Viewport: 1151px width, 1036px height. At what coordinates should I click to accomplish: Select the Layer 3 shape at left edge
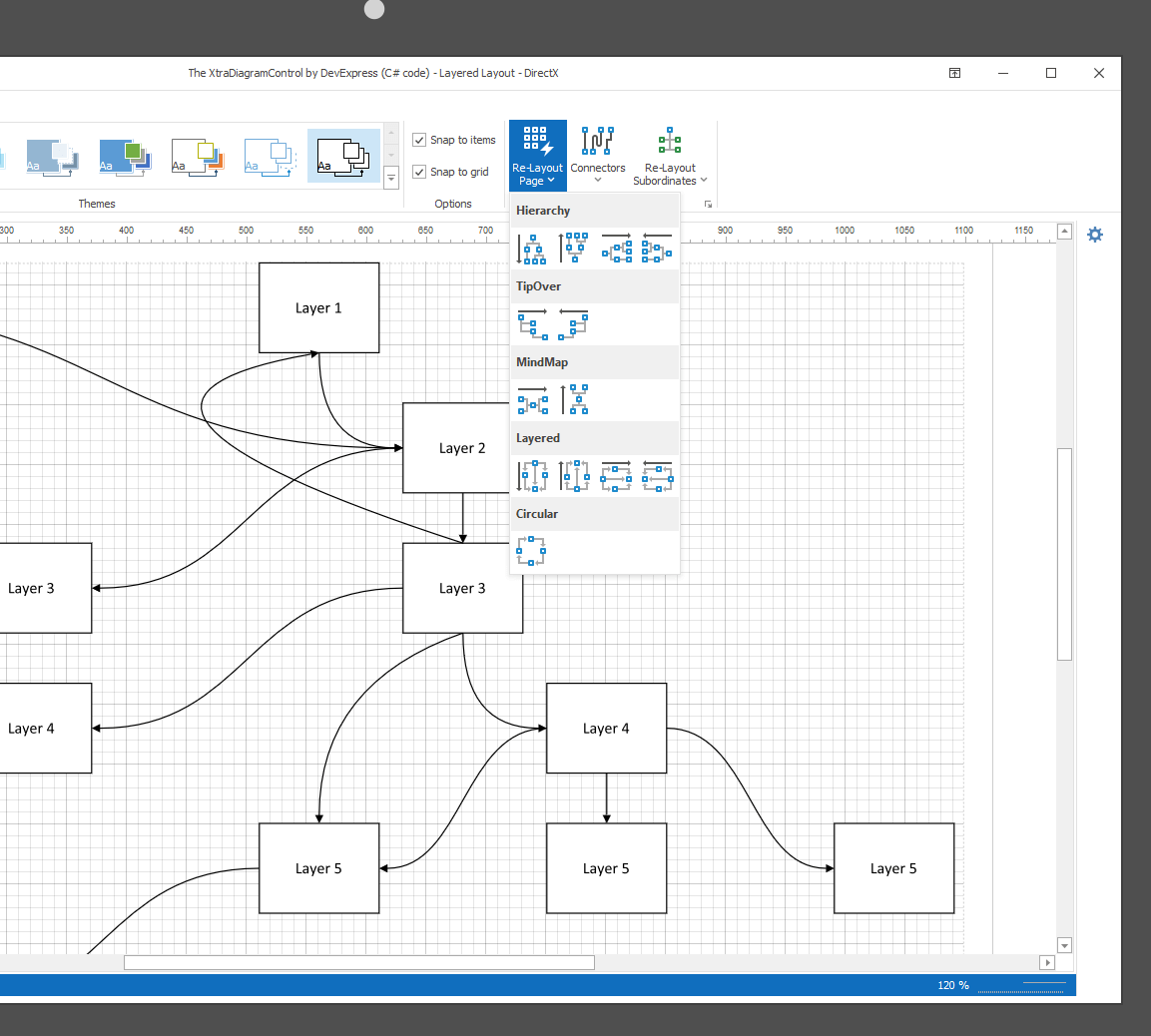click(x=46, y=589)
